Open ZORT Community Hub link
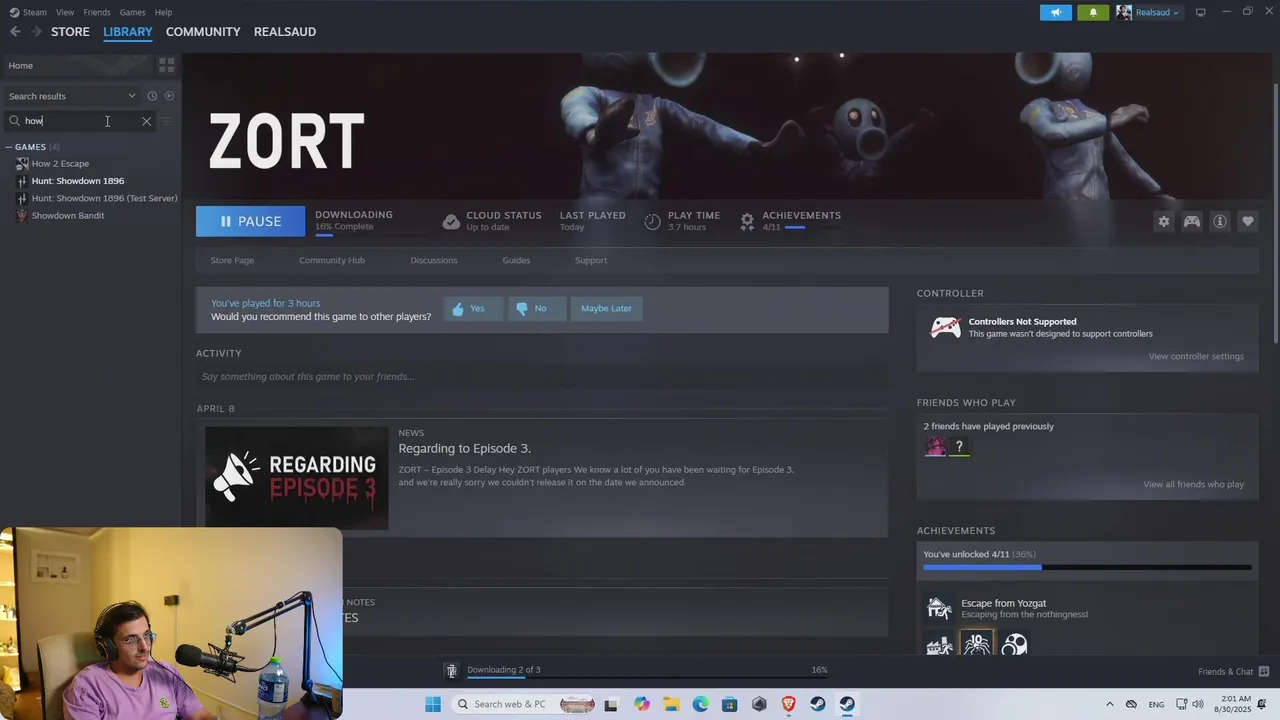This screenshot has width=1280, height=720. point(332,260)
